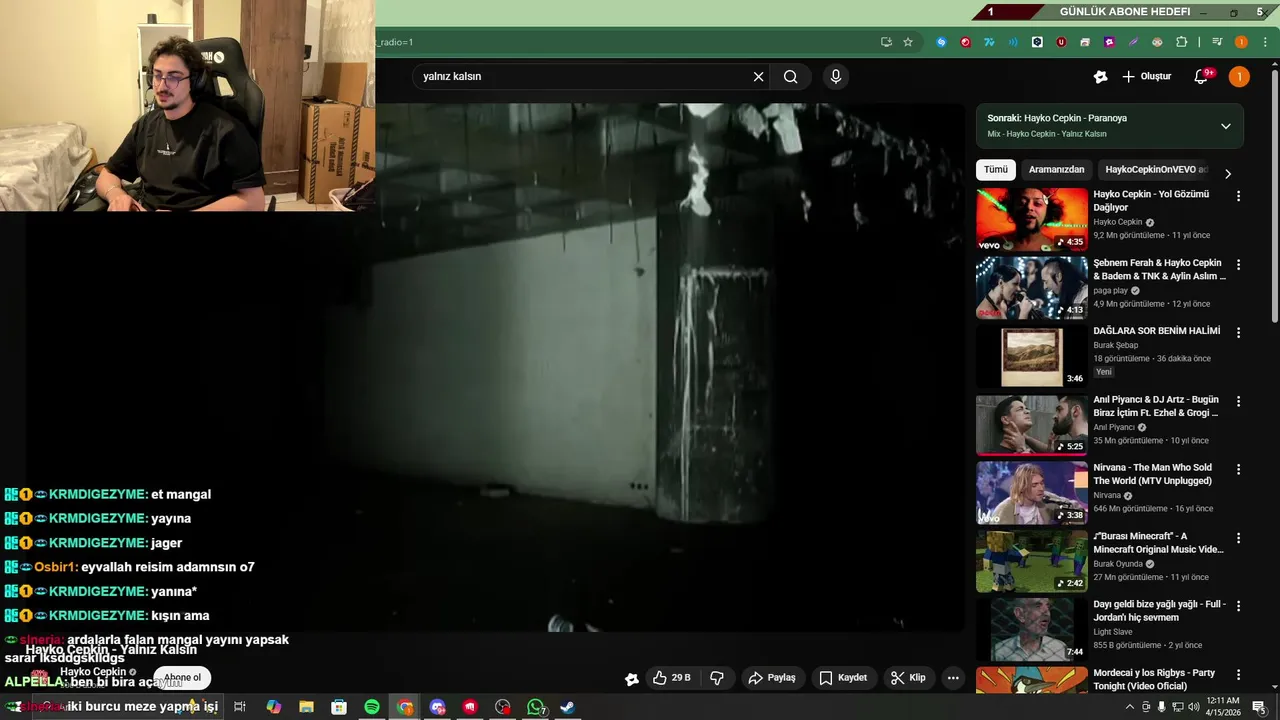1280x720 pixels.
Task: Open the three-dot more actions under video
Action: tap(953, 678)
